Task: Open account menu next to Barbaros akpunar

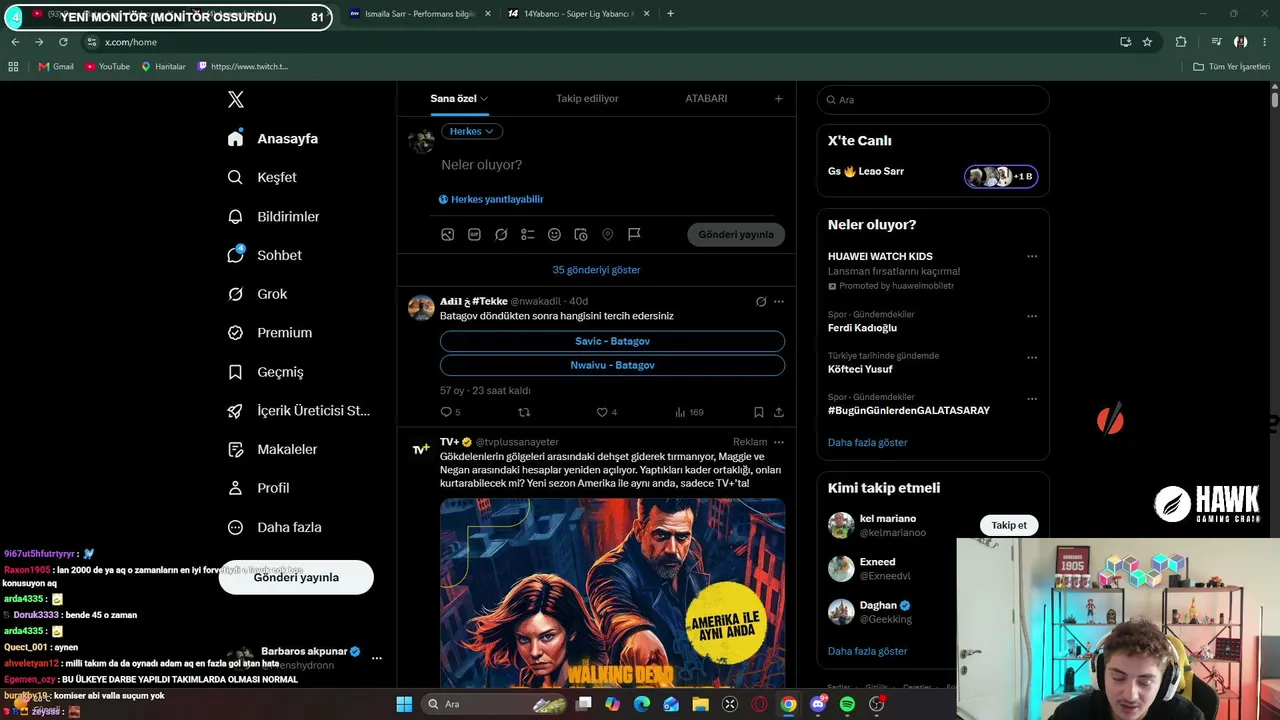Action: [376, 658]
